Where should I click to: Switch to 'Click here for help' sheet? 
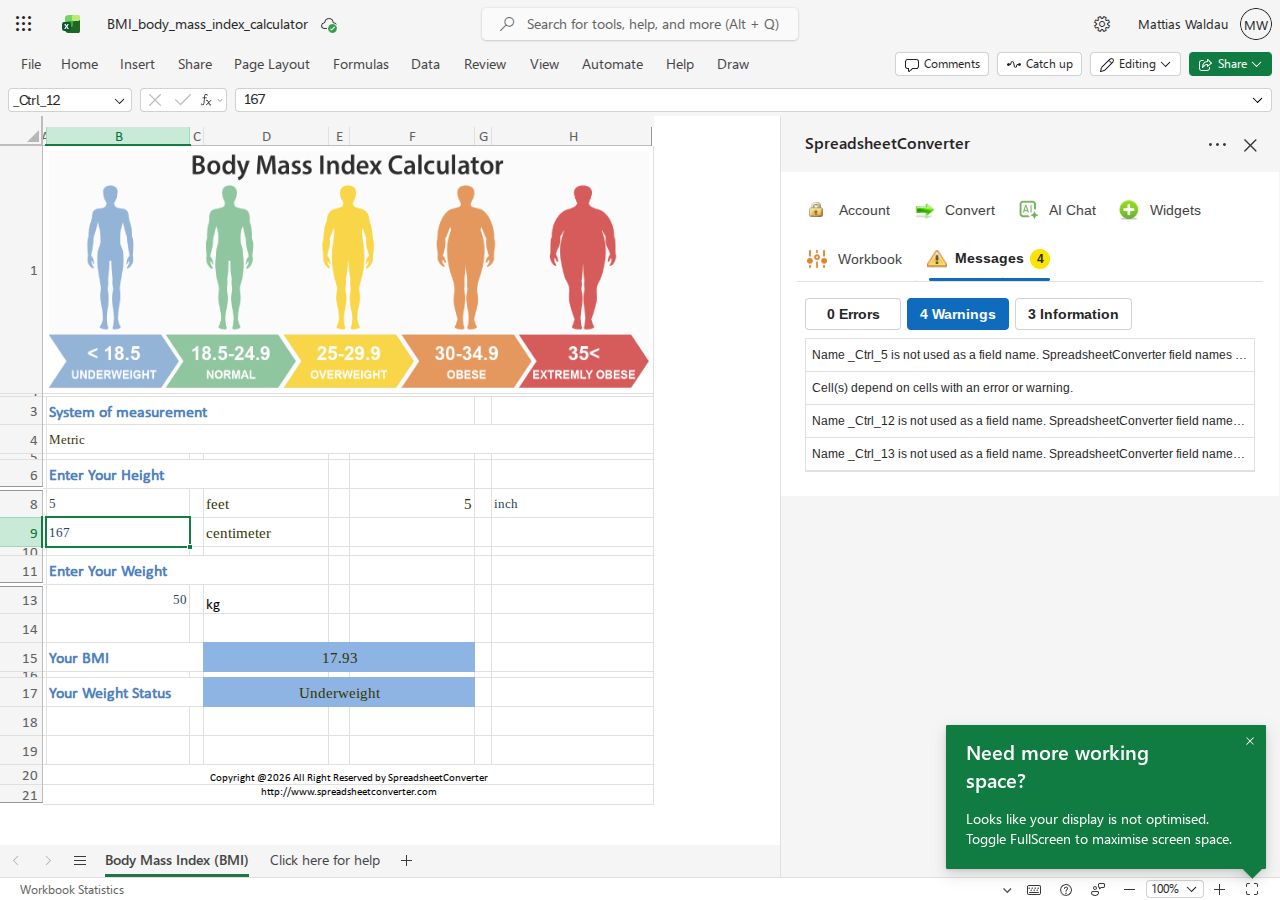[325, 860]
